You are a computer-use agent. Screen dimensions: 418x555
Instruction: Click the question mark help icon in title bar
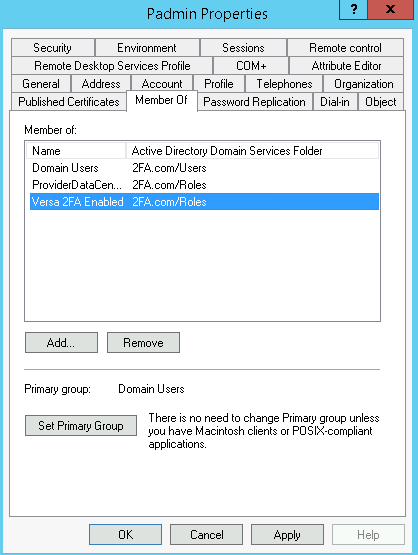[354, 9]
